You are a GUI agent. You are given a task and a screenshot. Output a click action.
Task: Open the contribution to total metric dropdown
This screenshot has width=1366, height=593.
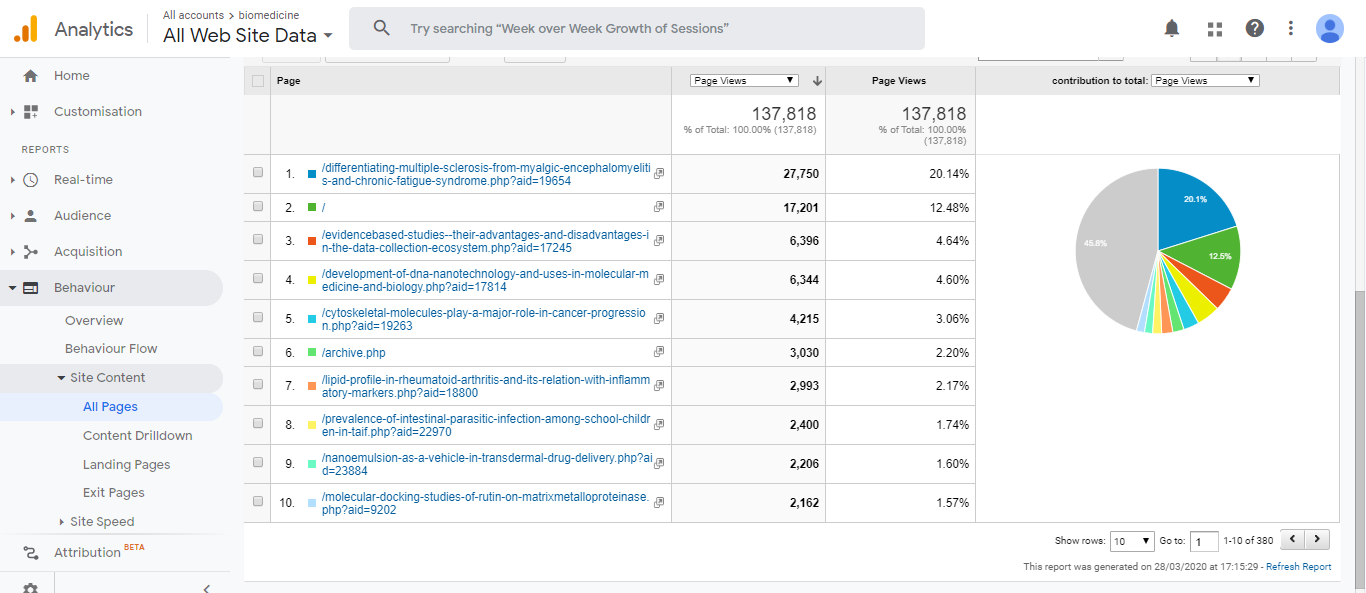(1205, 81)
